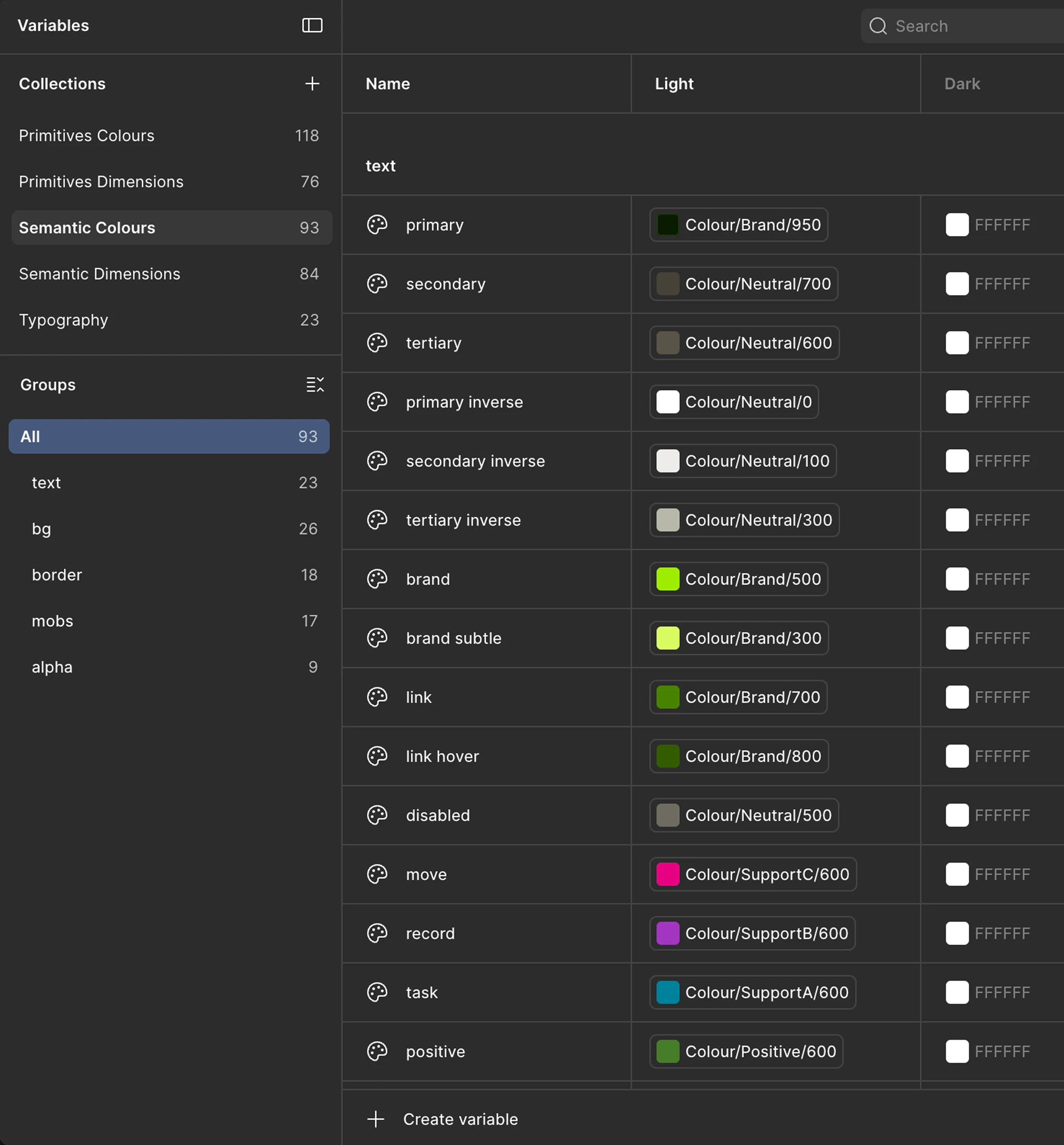Click the Colour/SupportB/600 purple swatch
The width and height of the screenshot is (1064, 1145).
pos(668,933)
